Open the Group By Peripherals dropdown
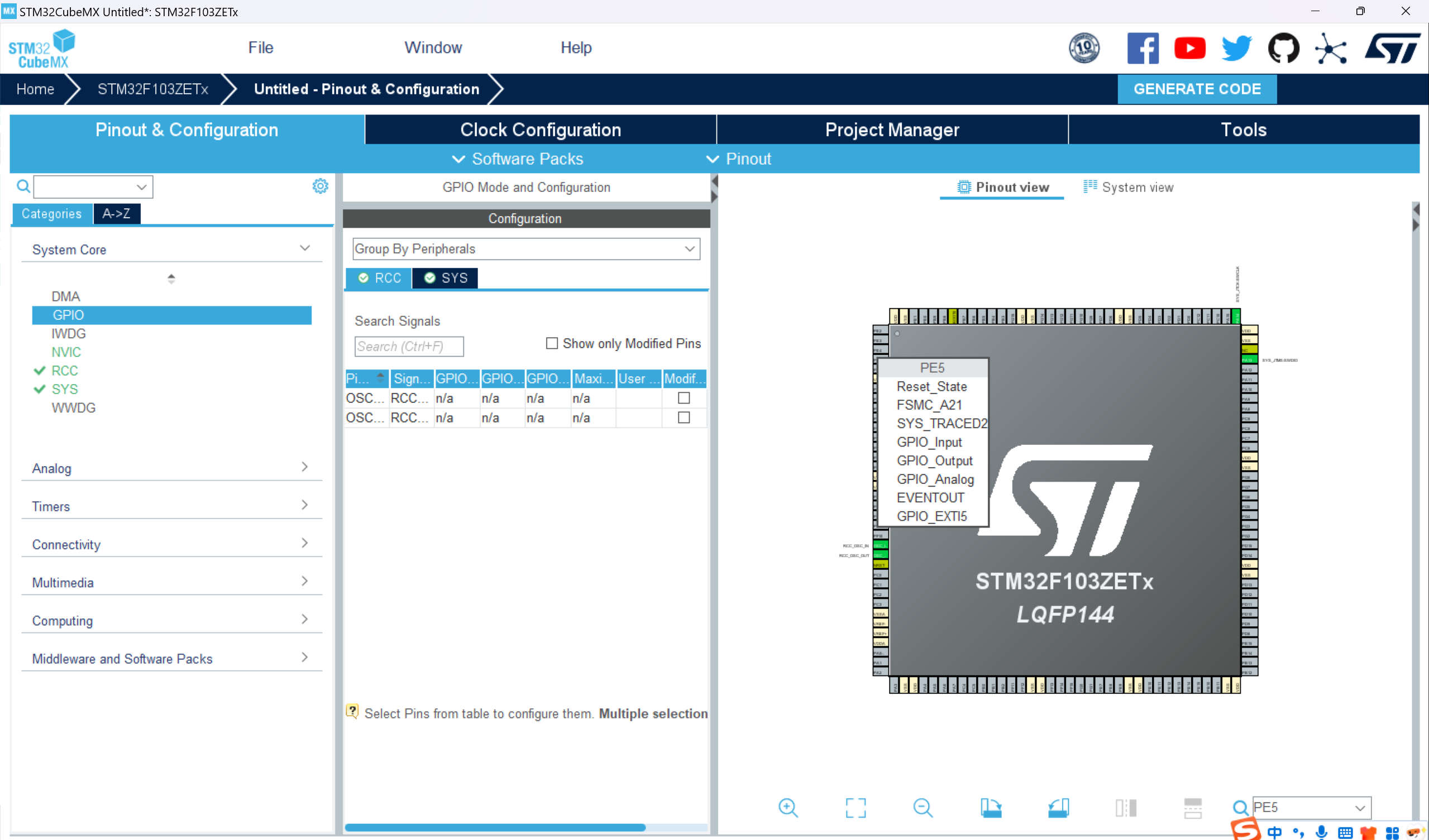Image resolution: width=1429 pixels, height=840 pixels. pos(525,249)
